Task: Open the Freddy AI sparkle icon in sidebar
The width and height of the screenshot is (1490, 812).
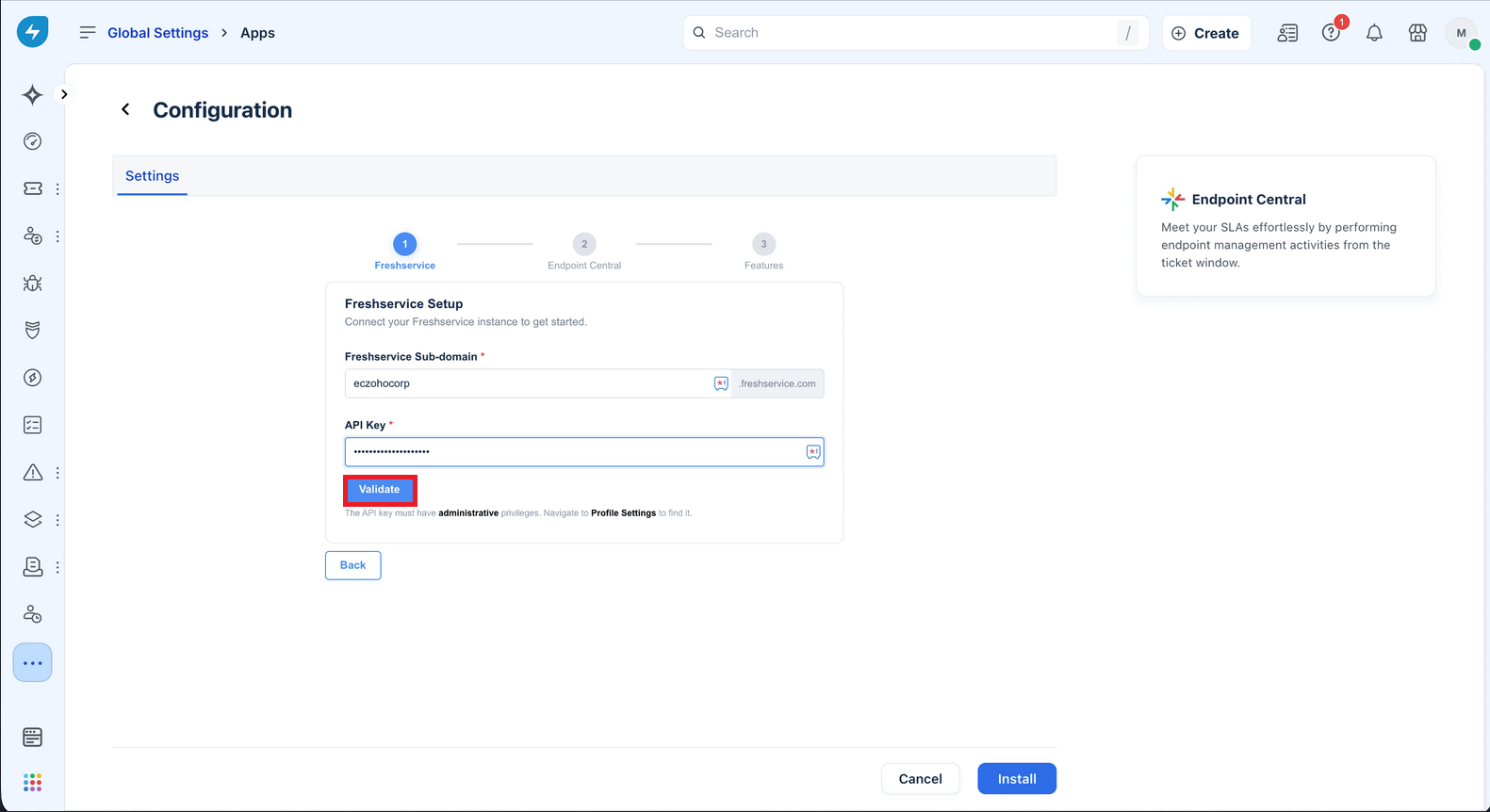Action: tap(32, 94)
